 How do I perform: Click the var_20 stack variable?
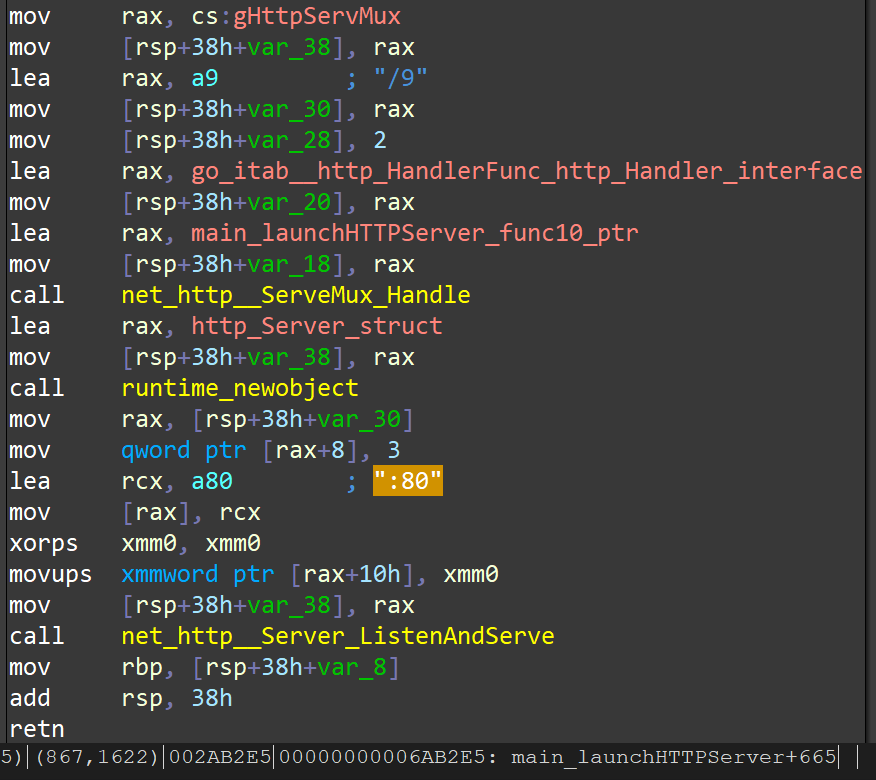tap(289, 202)
